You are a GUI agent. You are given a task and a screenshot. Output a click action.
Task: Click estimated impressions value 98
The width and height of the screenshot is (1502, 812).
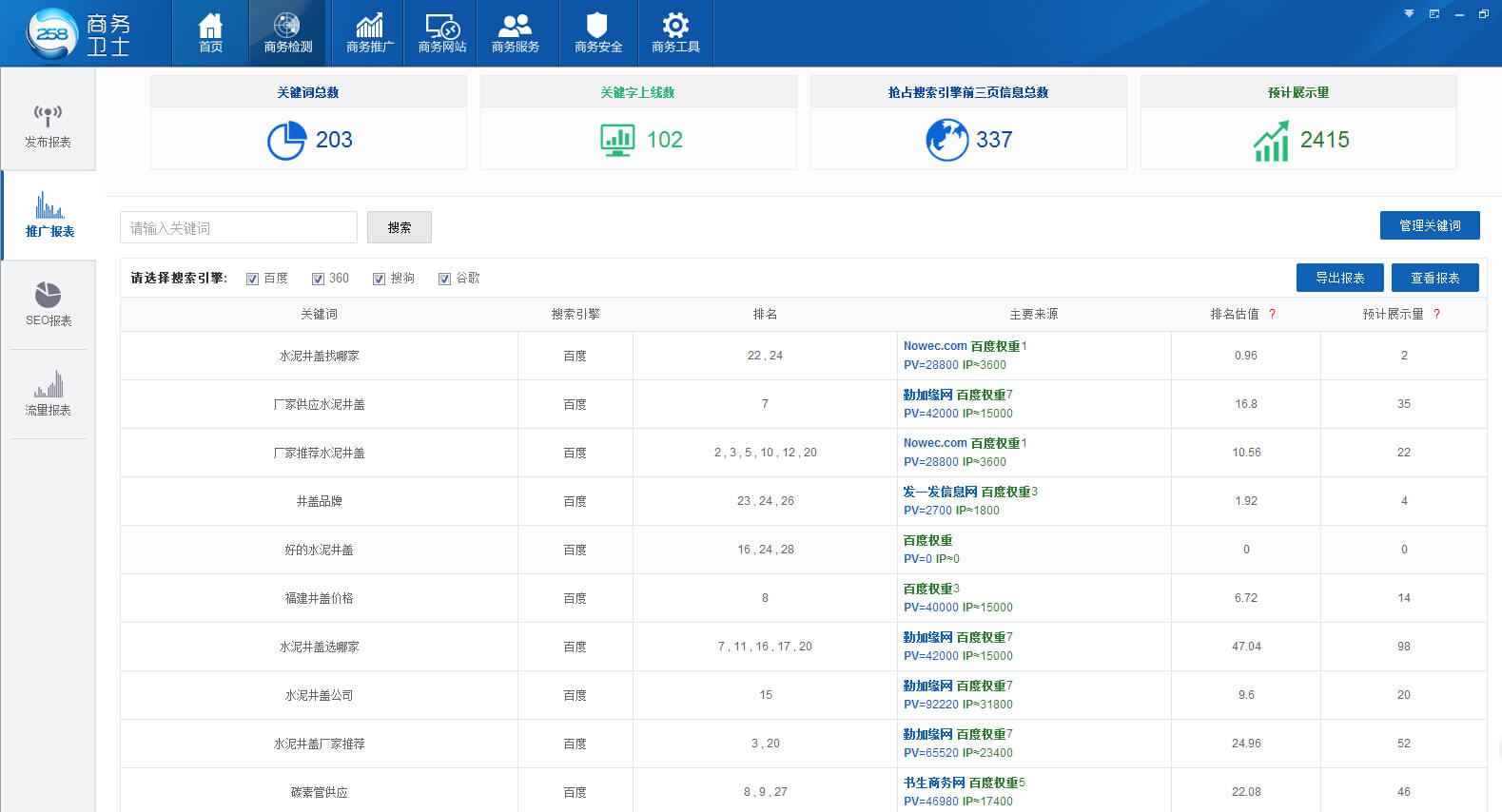tap(1404, 647)
